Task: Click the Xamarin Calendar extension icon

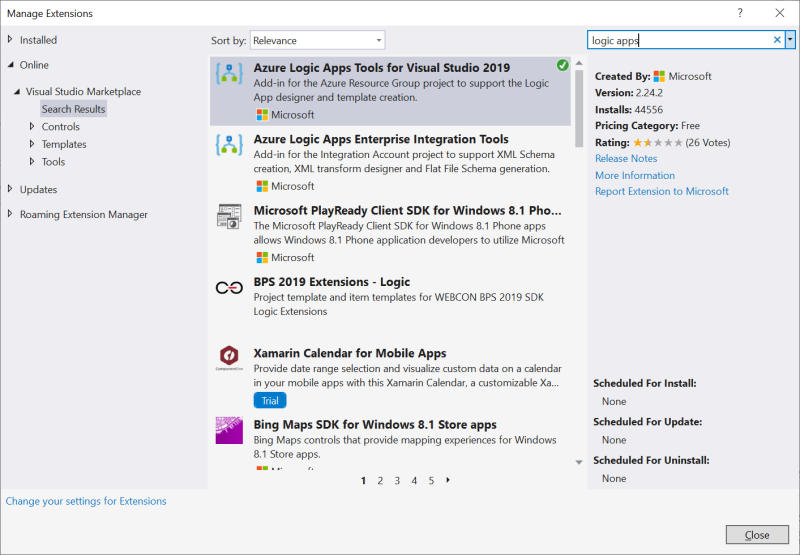Action: tap(229, 358)
